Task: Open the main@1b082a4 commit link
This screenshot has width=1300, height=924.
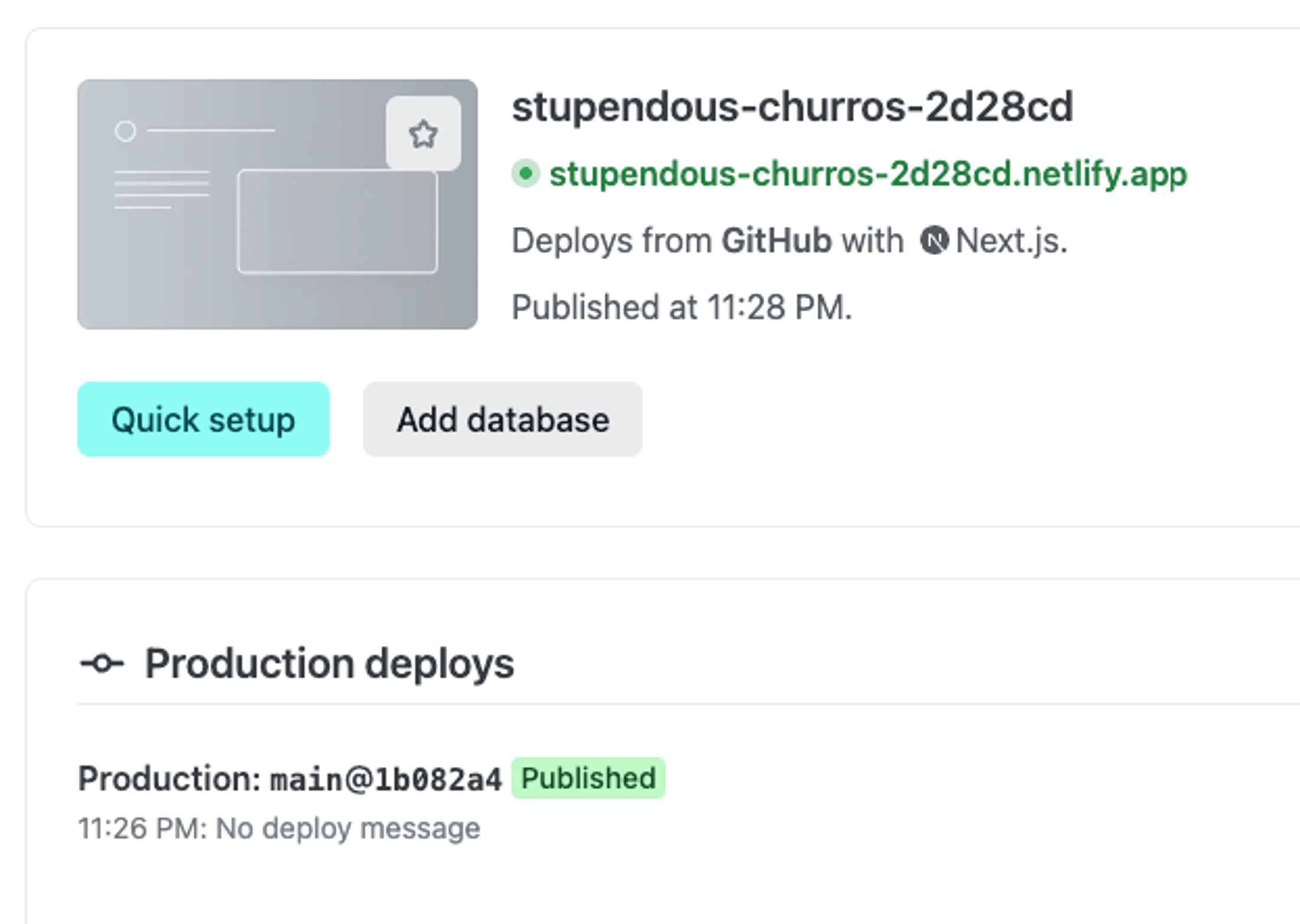Action: click(x=385, y=779)
